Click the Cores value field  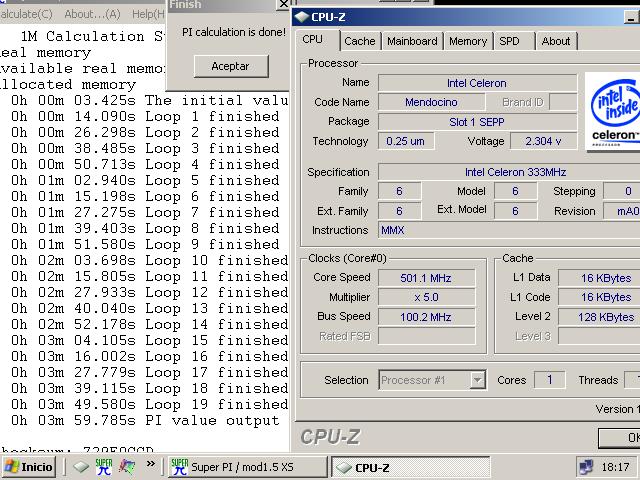coord(550,380)
